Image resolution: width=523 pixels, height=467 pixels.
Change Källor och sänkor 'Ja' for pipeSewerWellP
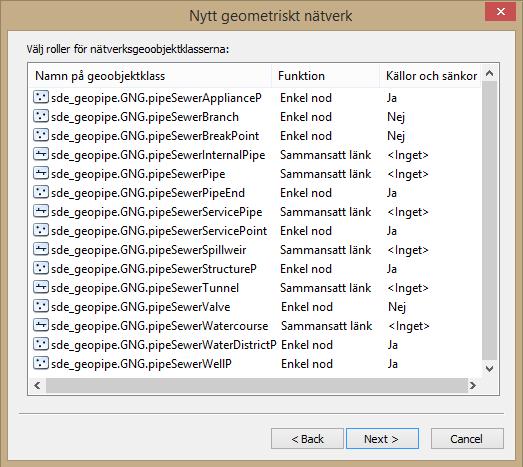coord(393,364)
